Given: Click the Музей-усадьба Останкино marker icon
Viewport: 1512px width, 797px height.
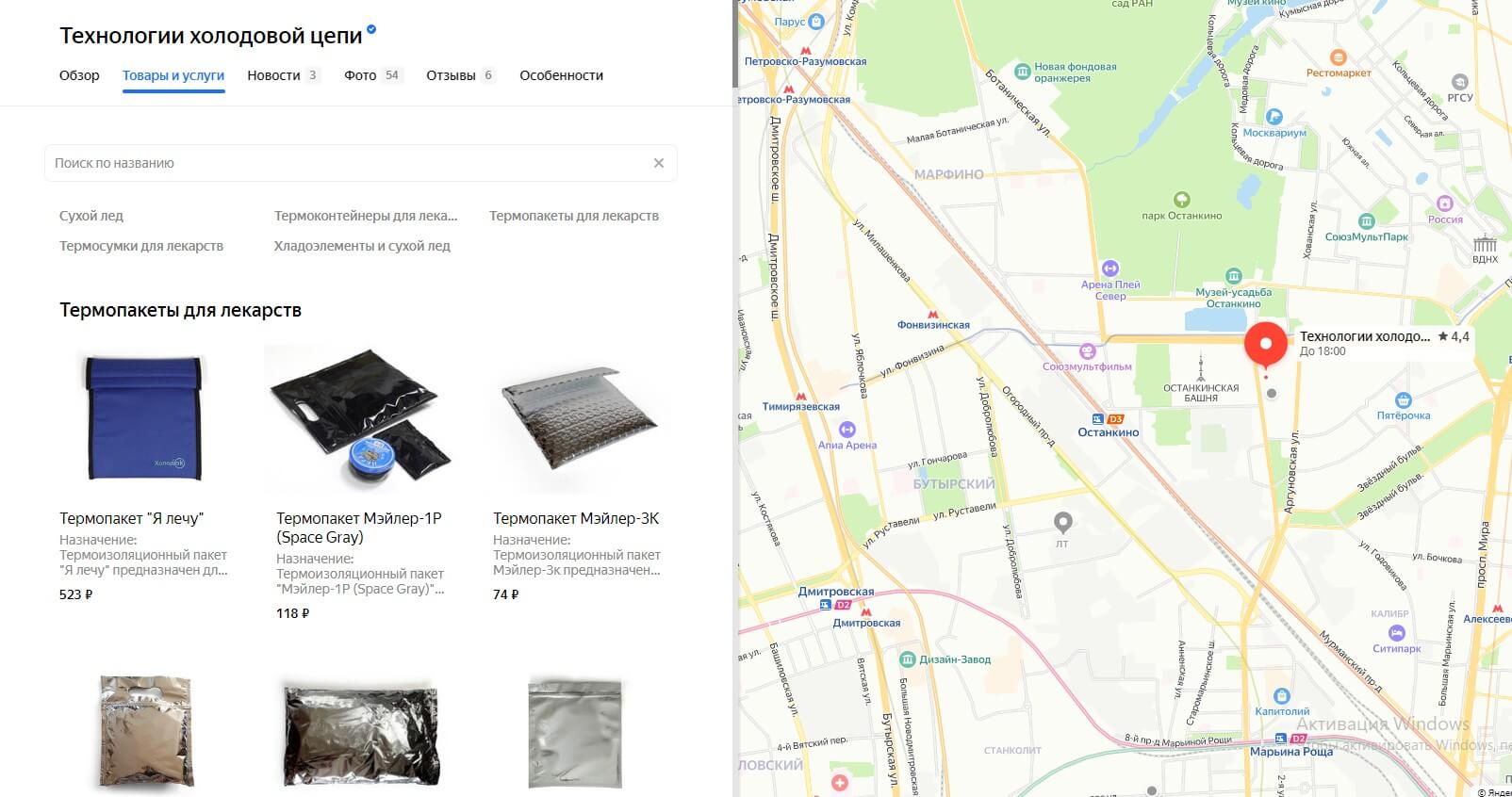Looking at the screenshot, I should point(1233,276).
